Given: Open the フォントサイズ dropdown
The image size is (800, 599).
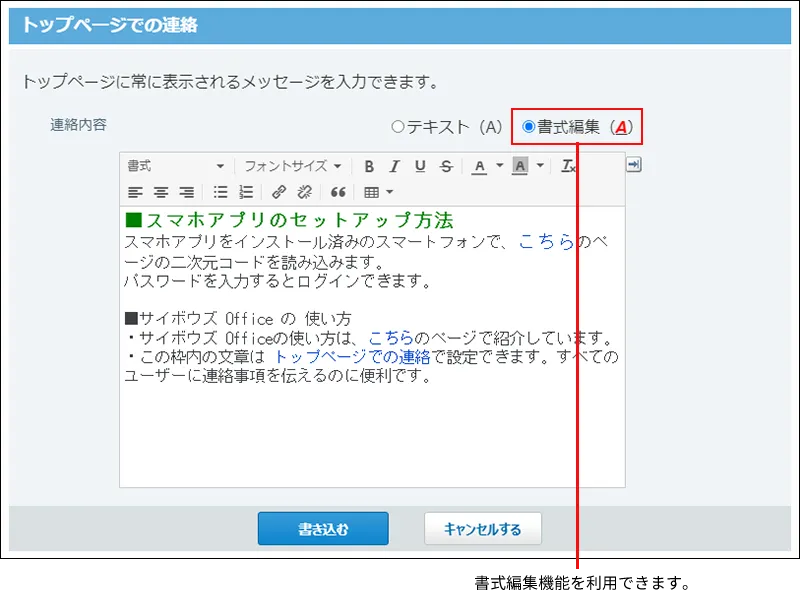Looking at the screenshot, I should 293,166.
